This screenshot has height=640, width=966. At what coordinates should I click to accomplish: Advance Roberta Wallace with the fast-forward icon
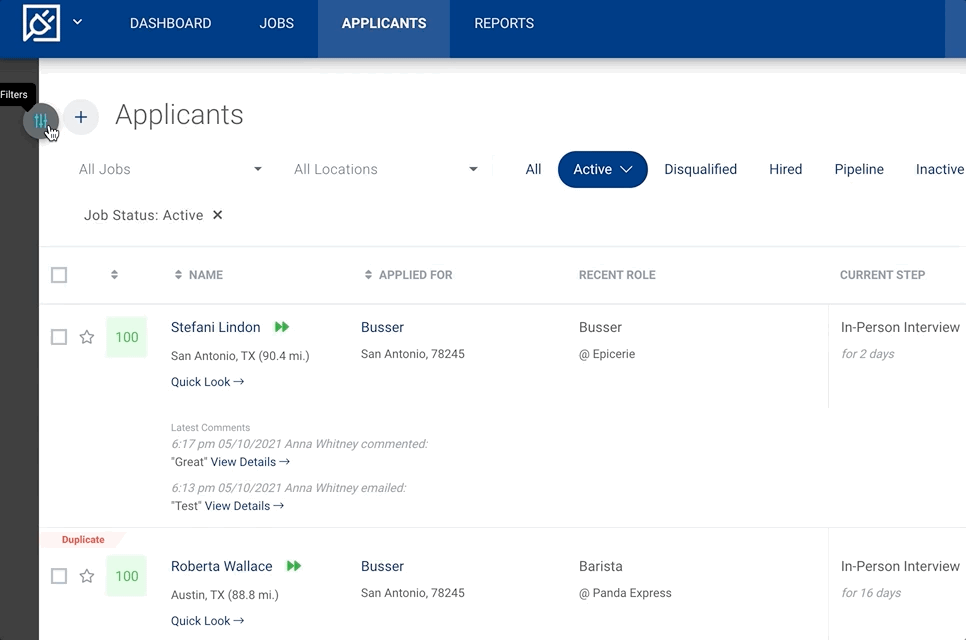(293, 566)
